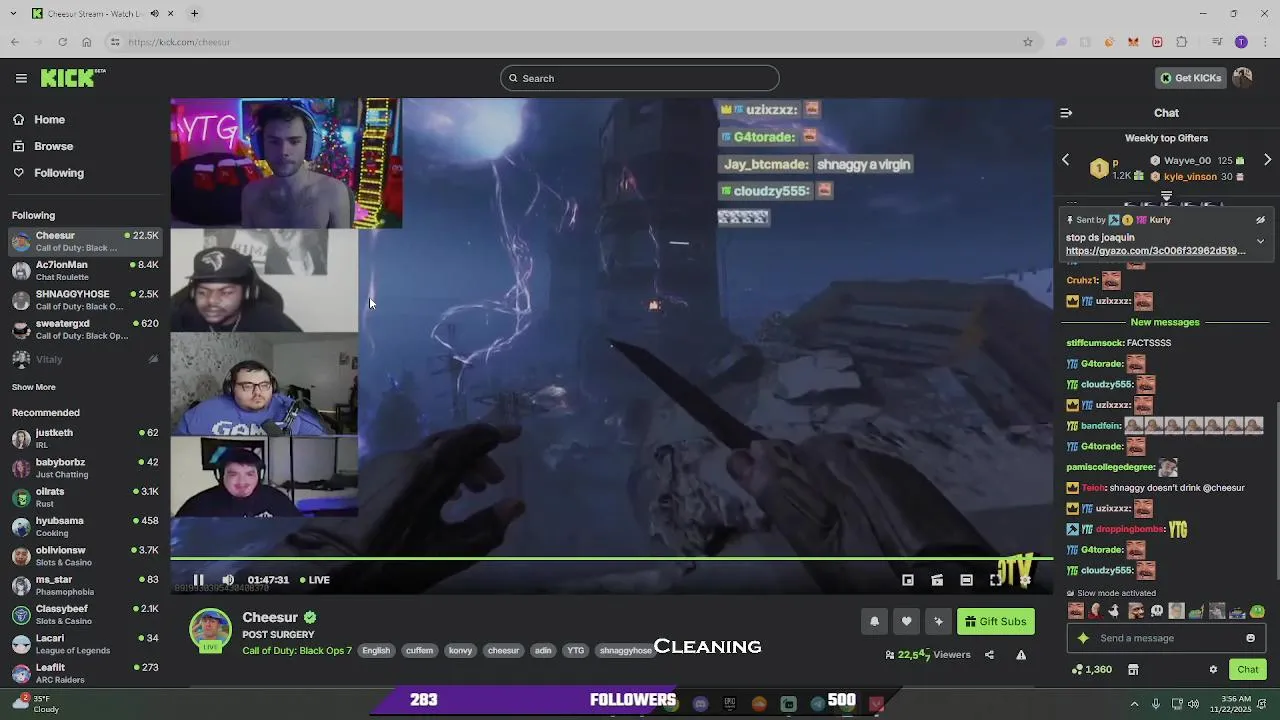
Task: Go to the Kick logo homepage
Action: click(73, 78)
